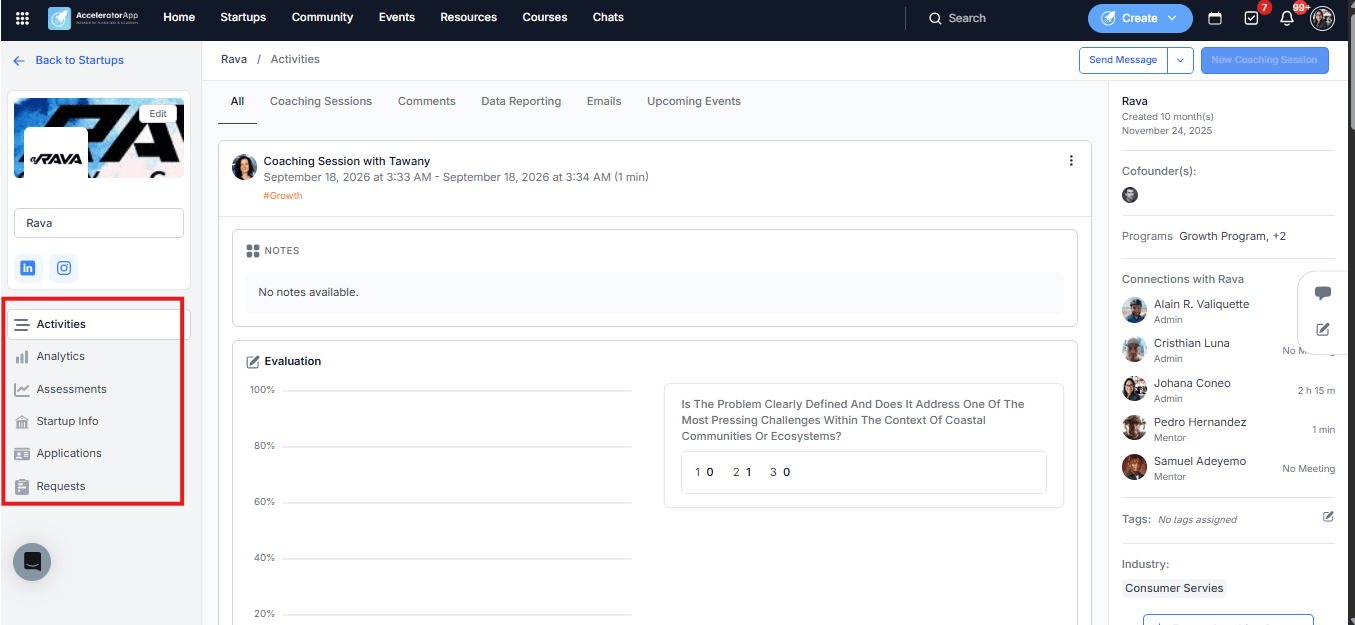The height and width of the screenshot is (625, 1355).
Task: Click the Evaluation pencil icon
Action: 253,361
